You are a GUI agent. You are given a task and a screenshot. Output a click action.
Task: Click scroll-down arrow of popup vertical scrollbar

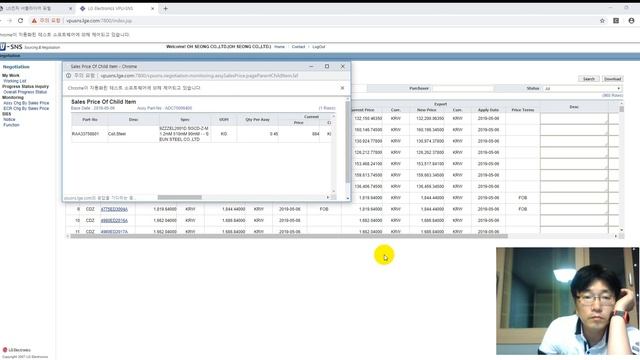(x=348, y=198)
